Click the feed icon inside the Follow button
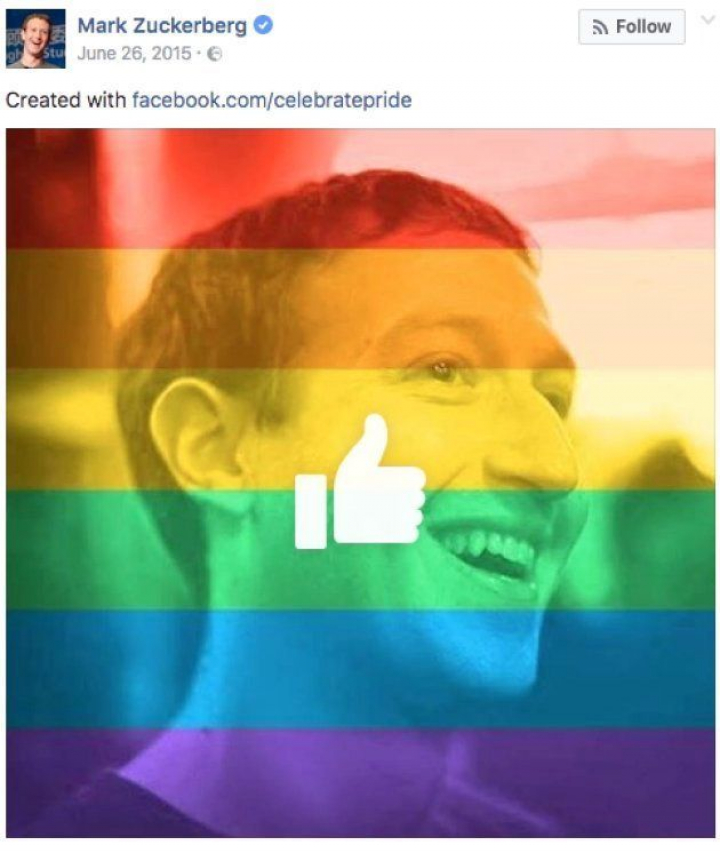 click(600, 27)
